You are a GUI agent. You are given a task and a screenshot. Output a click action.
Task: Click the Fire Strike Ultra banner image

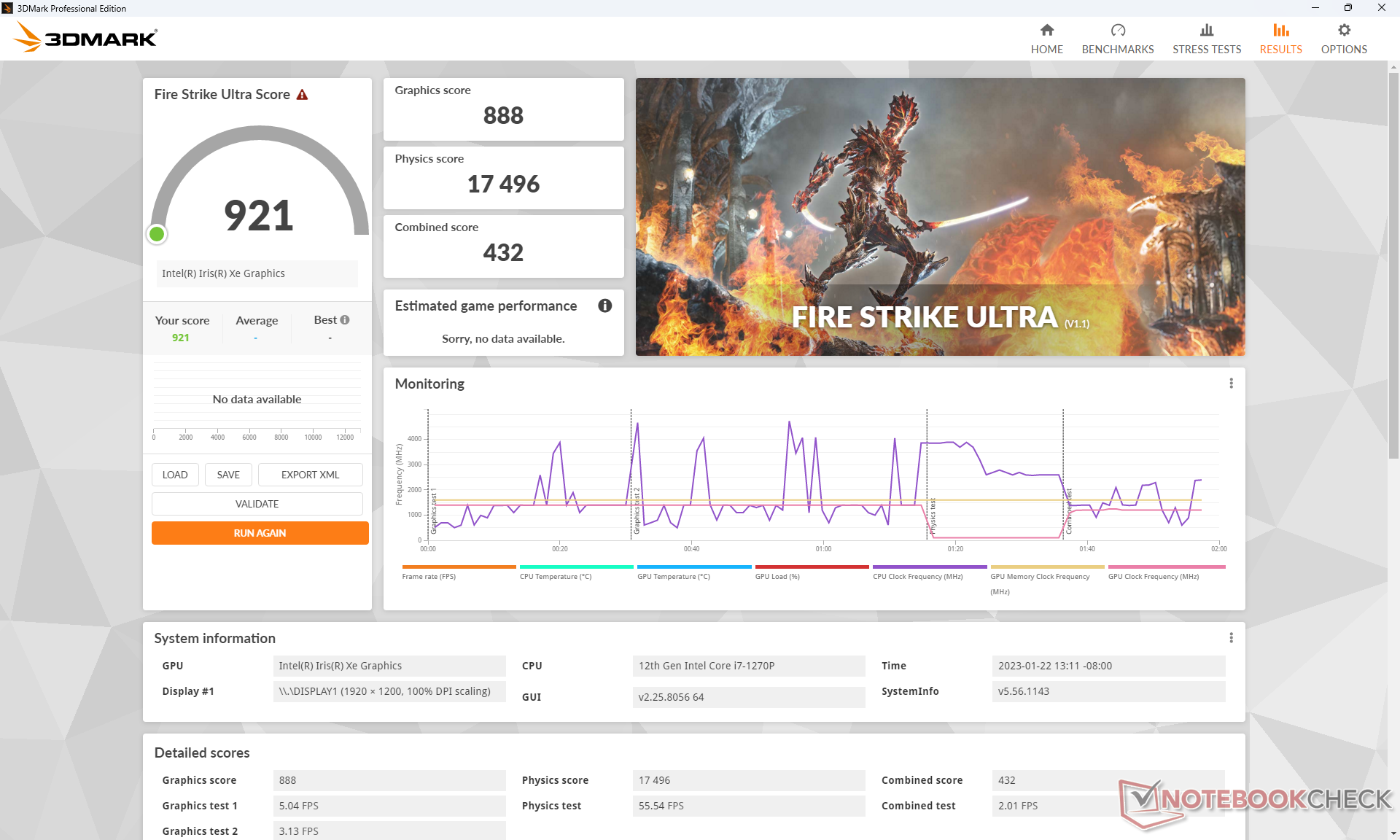point(939,217)
